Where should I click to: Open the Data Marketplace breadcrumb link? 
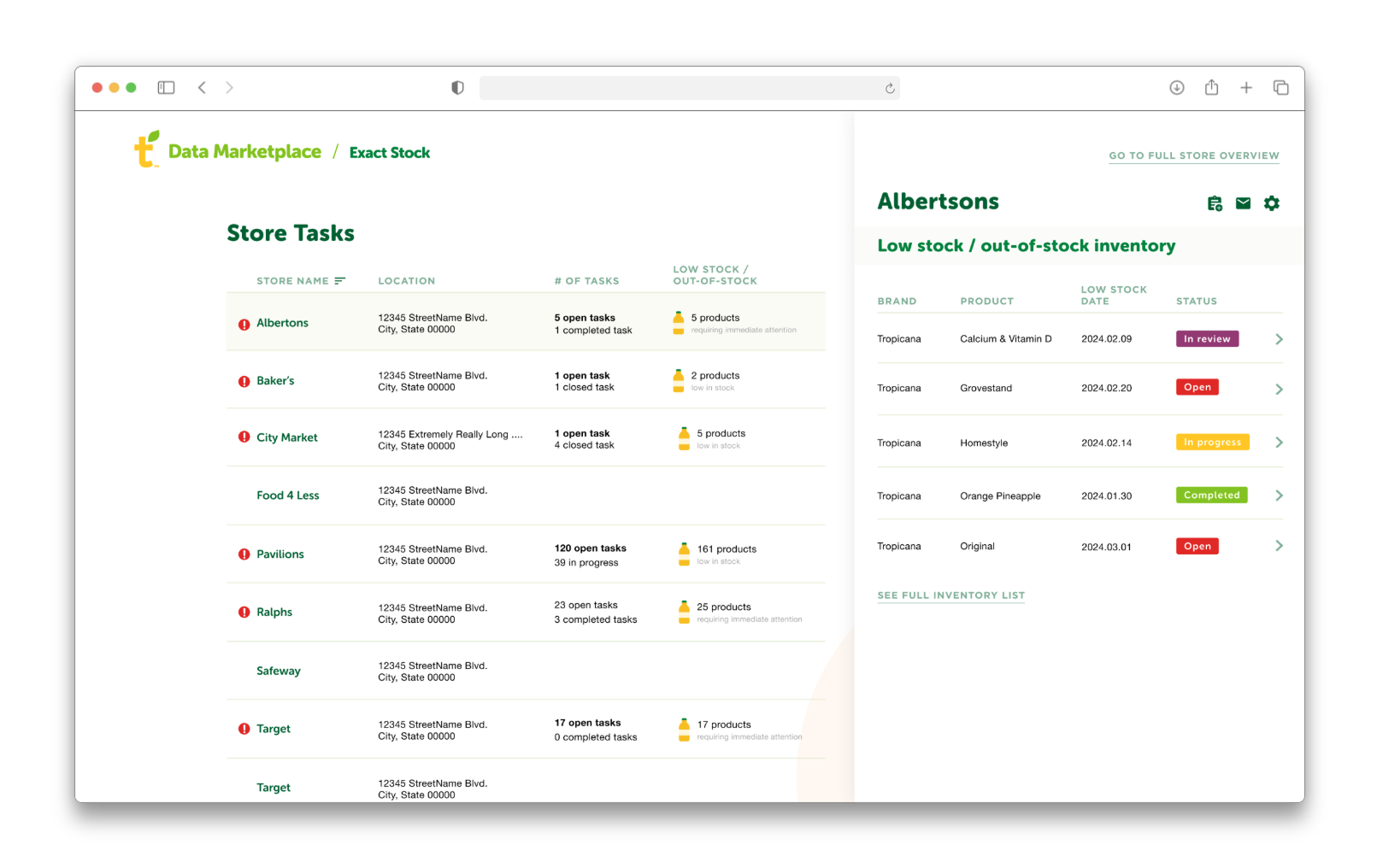coord(244,151)
